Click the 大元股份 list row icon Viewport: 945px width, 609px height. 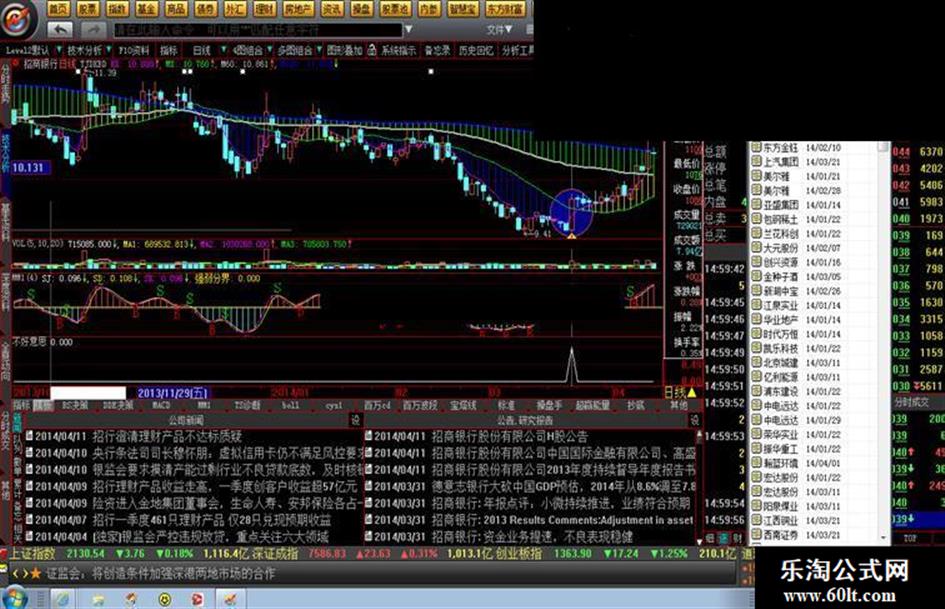click(756, 248)
